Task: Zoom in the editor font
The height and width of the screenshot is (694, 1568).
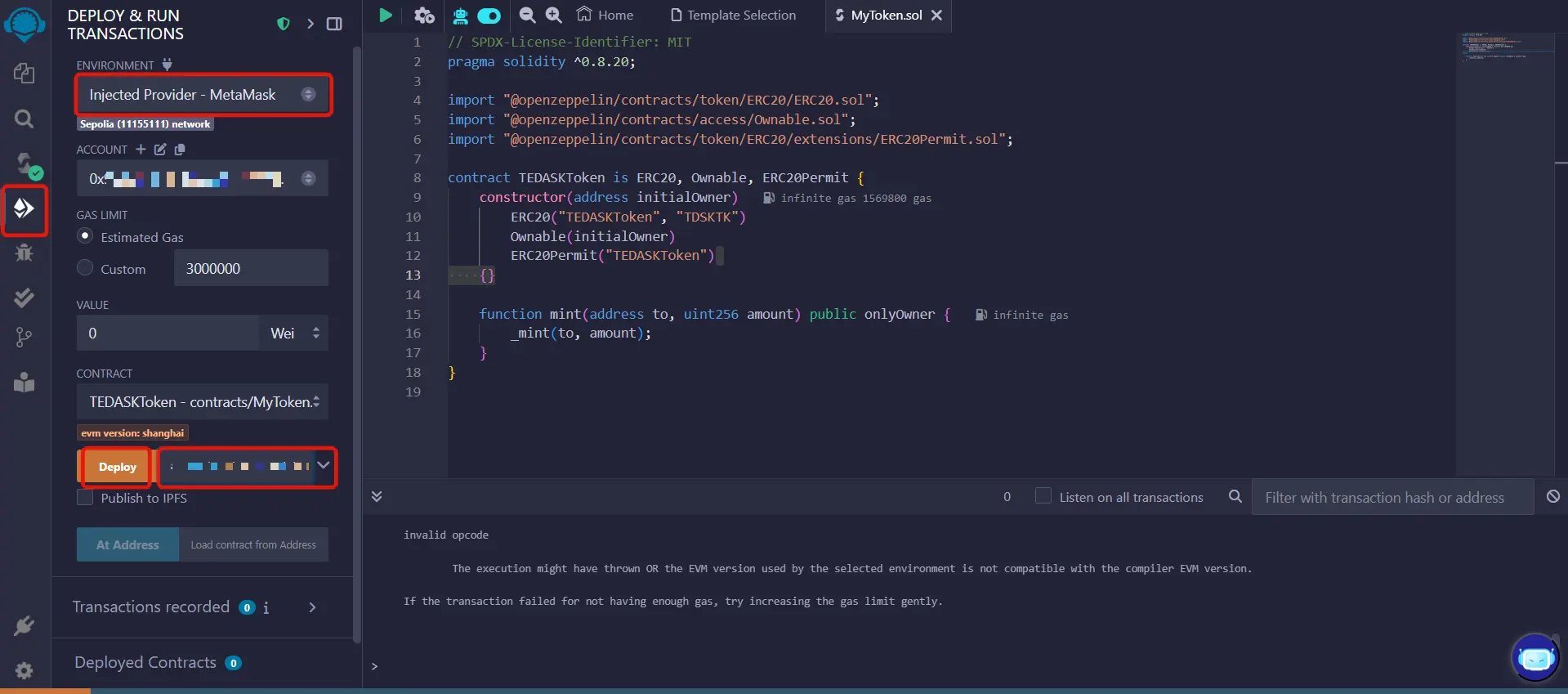Action: (554, 15)
